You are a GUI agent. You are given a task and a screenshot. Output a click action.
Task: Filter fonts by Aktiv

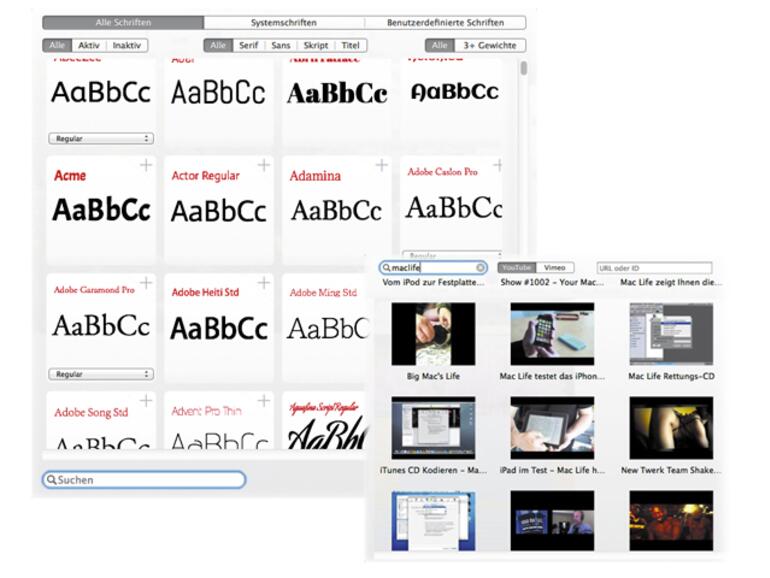click(89, 45)
